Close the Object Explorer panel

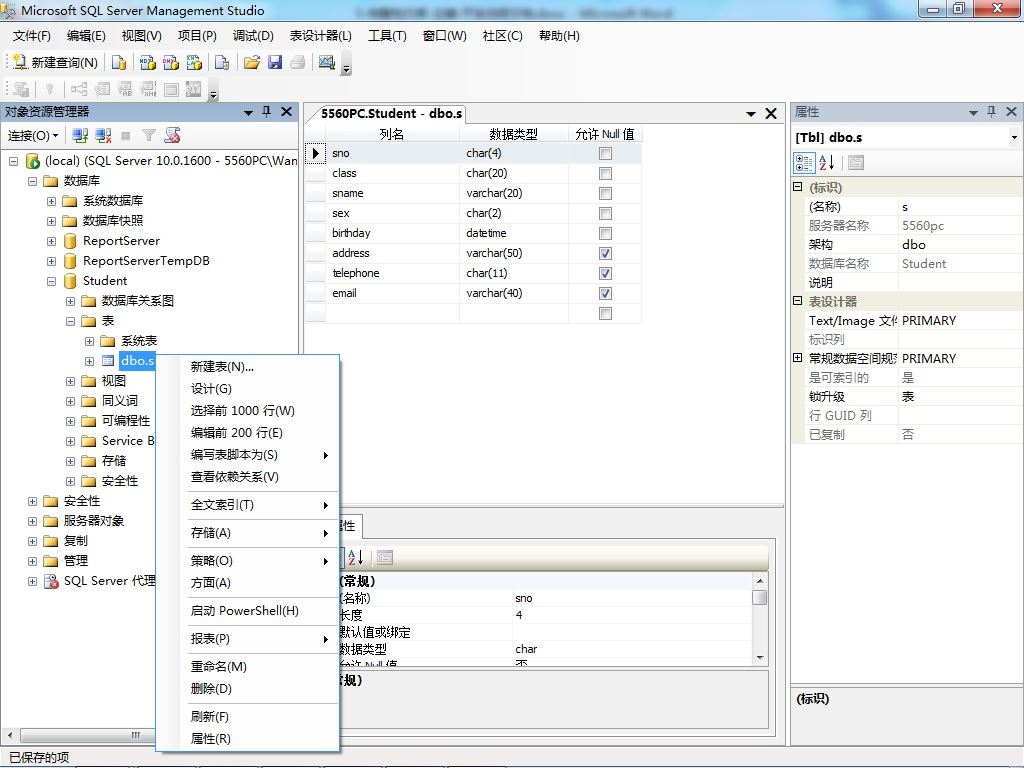[x=286, y=112]
